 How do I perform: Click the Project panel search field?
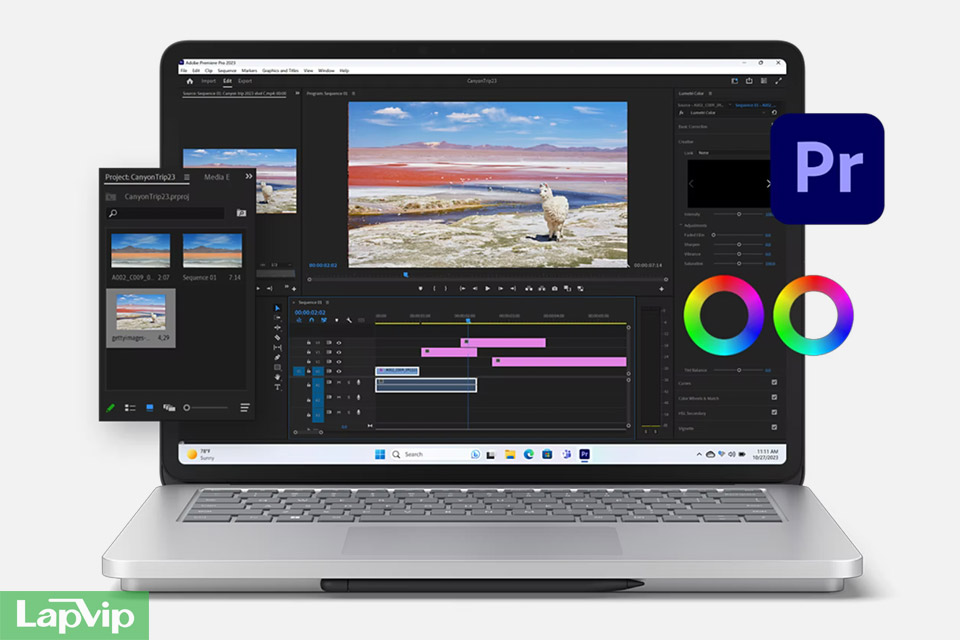[x=167, y=213]
